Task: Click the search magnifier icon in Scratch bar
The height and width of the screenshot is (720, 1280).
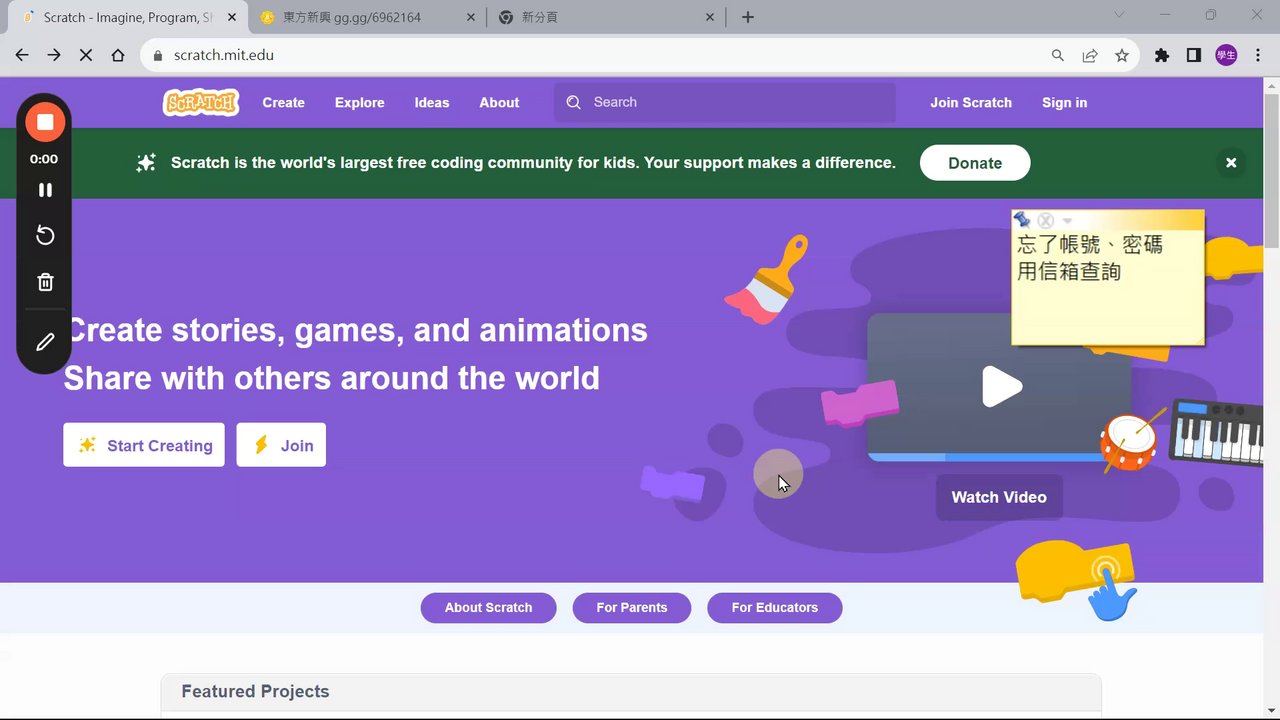Action: click(573, 102)
